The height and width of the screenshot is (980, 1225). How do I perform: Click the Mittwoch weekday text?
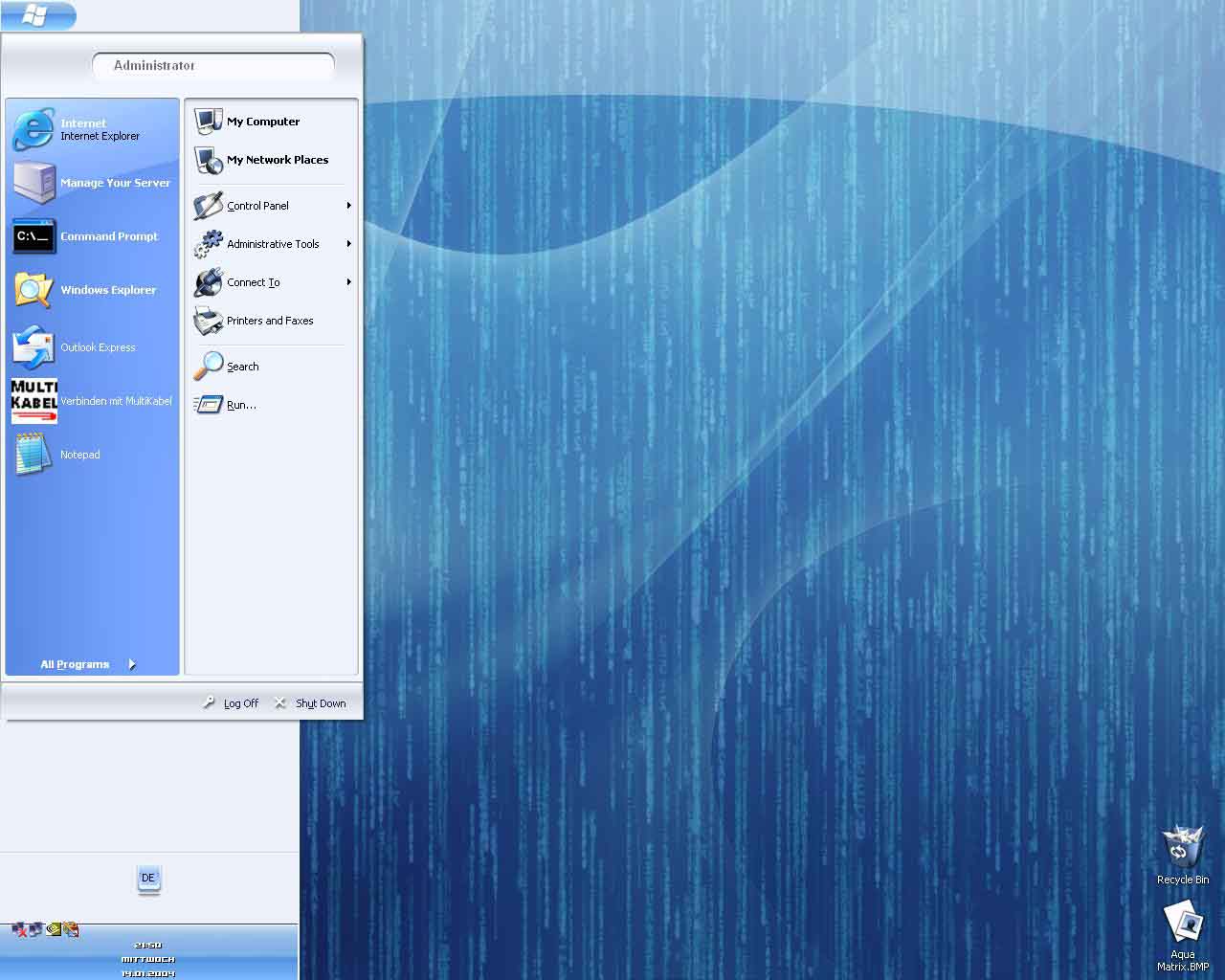[148, 959]
